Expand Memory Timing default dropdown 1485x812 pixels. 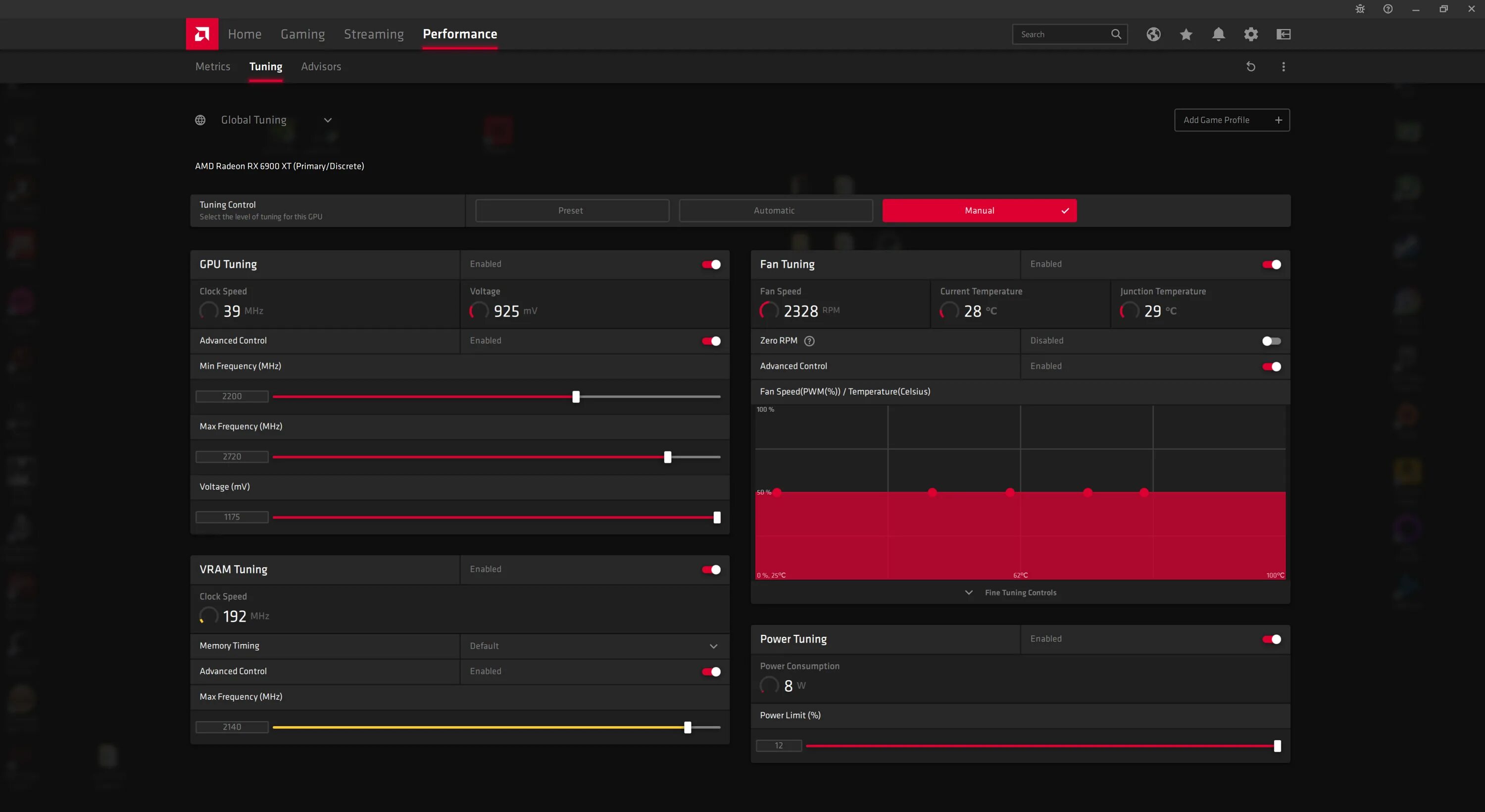594,645
